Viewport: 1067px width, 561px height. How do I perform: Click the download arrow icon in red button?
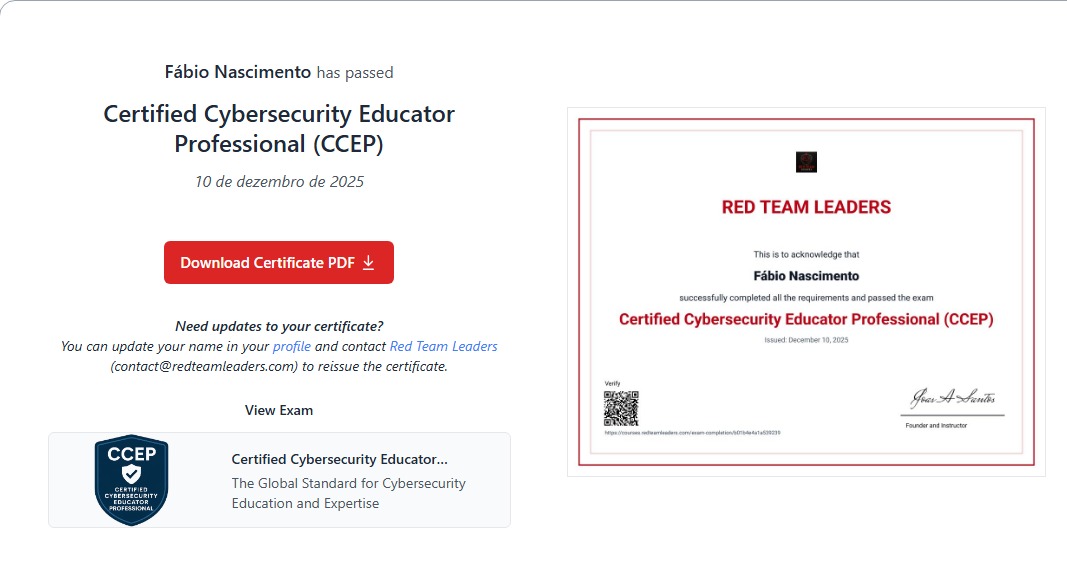tap(368, 262)
